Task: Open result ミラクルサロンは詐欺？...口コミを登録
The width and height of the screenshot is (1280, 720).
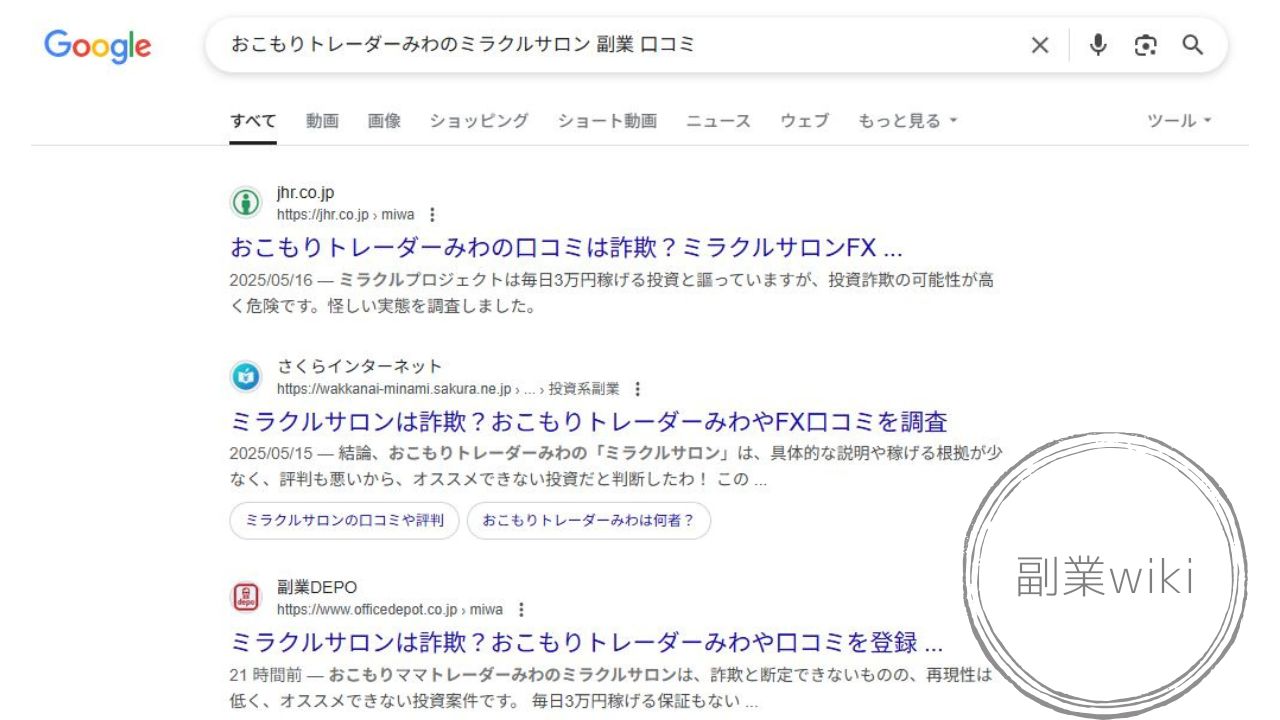Action: [587, 642]
